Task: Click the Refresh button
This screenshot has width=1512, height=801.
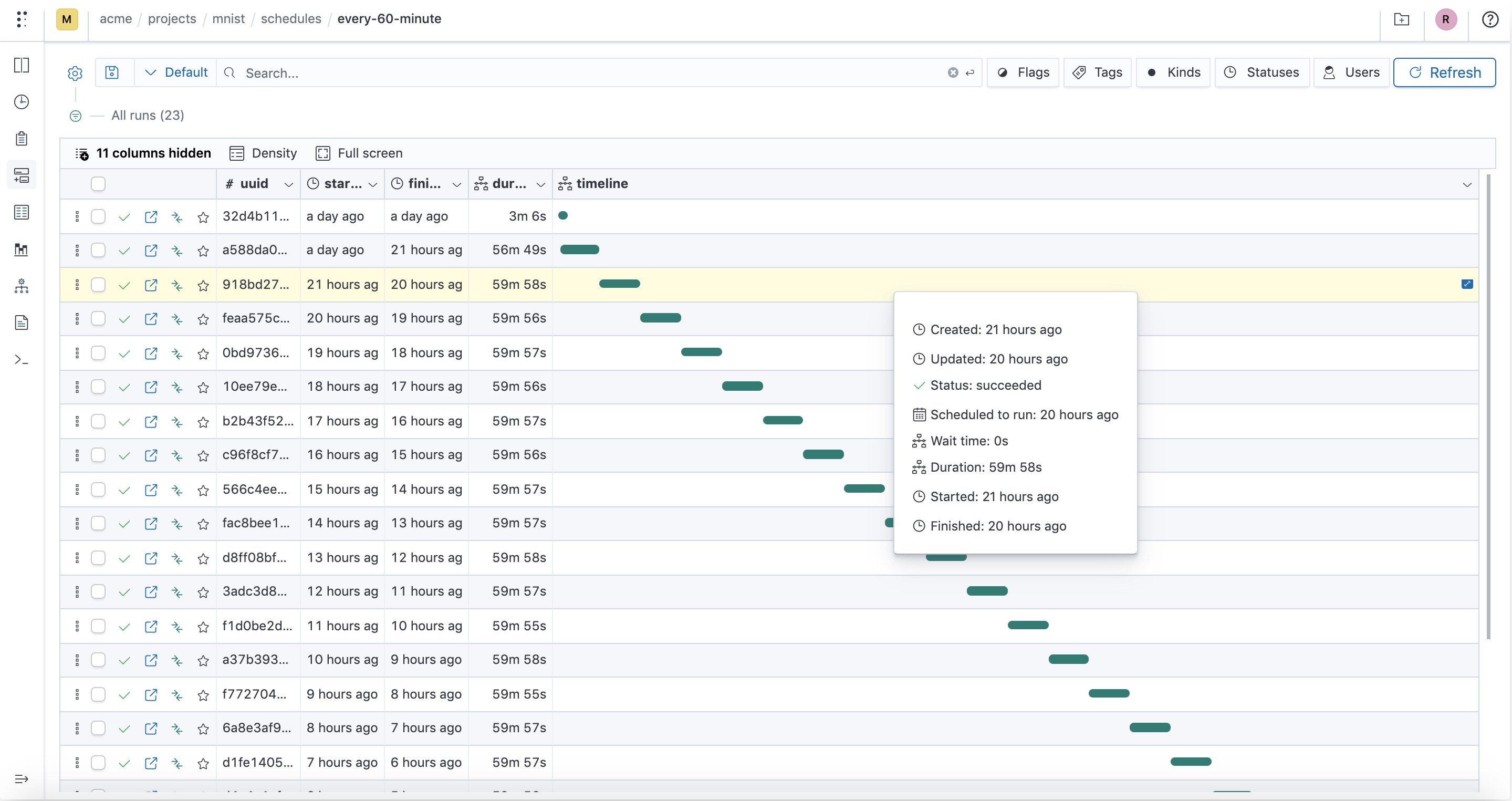Action: click(1444, 72)
